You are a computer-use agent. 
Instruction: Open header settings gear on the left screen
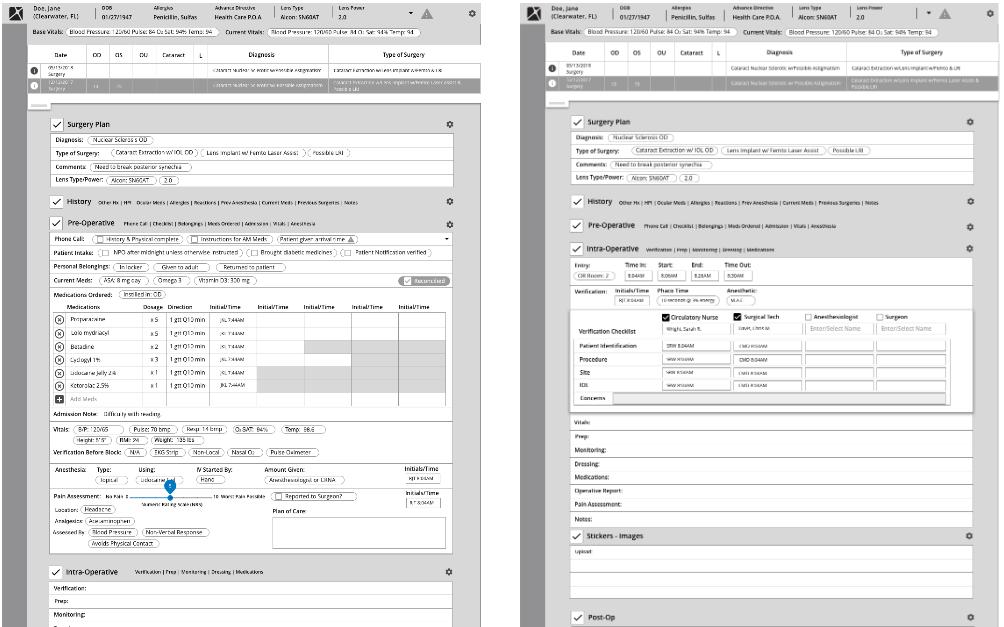[472, 13]
